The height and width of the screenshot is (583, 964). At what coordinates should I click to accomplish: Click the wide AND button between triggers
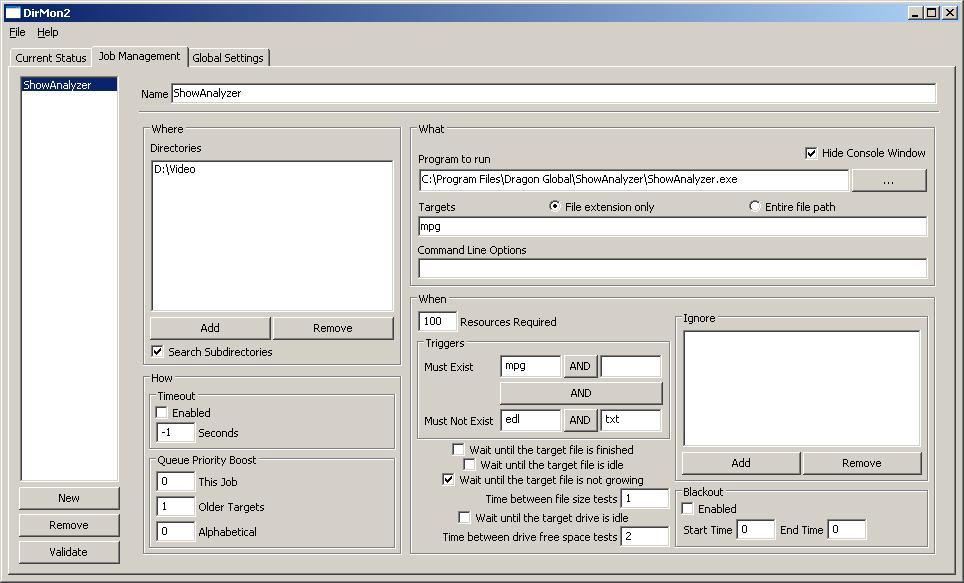tap(581, 393)
